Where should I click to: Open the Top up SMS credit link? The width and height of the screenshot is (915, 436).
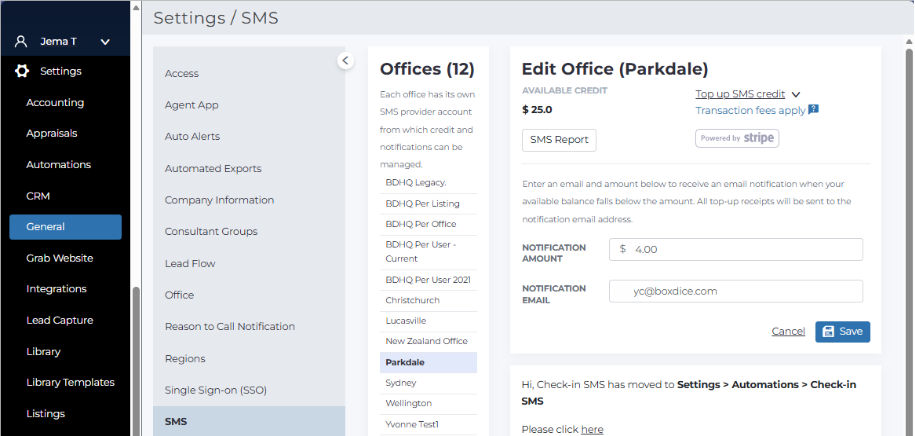[x=740, y=94]
